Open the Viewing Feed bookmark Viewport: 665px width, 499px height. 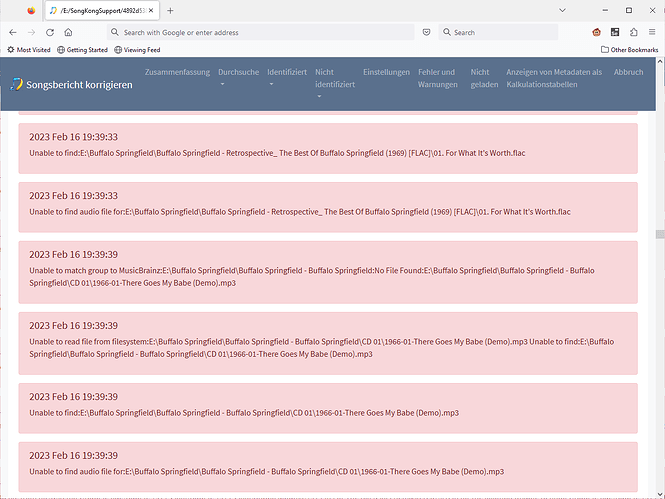(x=137, y=50)
